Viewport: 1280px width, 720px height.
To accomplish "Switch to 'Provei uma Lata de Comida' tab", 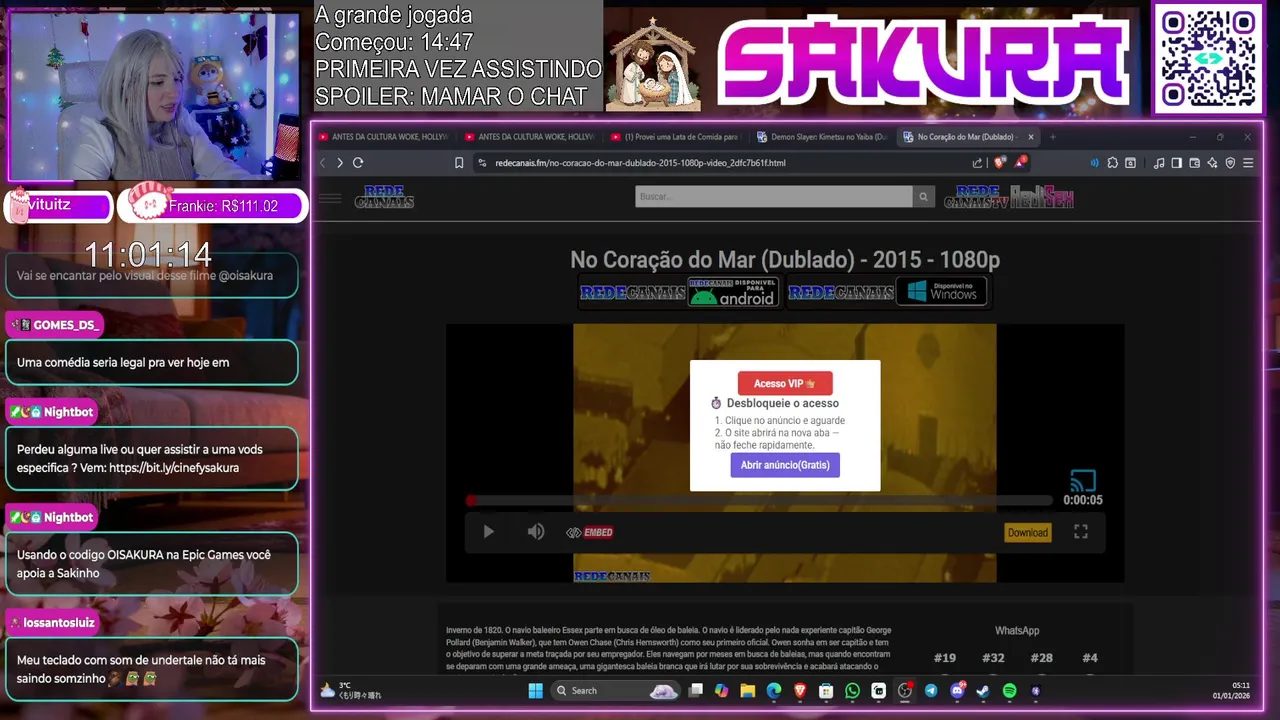I will point(675,137).
